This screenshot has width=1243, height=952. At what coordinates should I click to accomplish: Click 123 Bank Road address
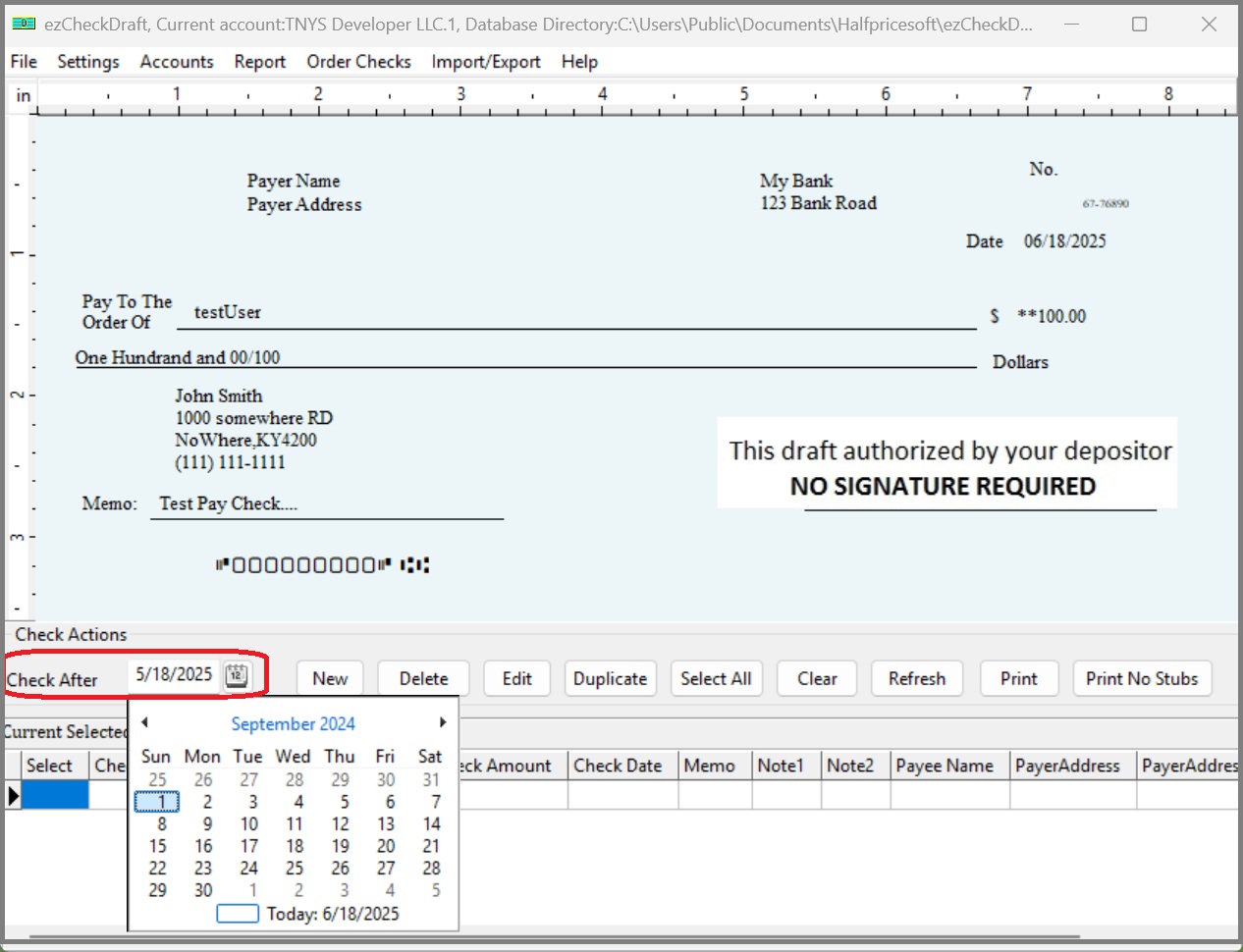pos(819,203)
